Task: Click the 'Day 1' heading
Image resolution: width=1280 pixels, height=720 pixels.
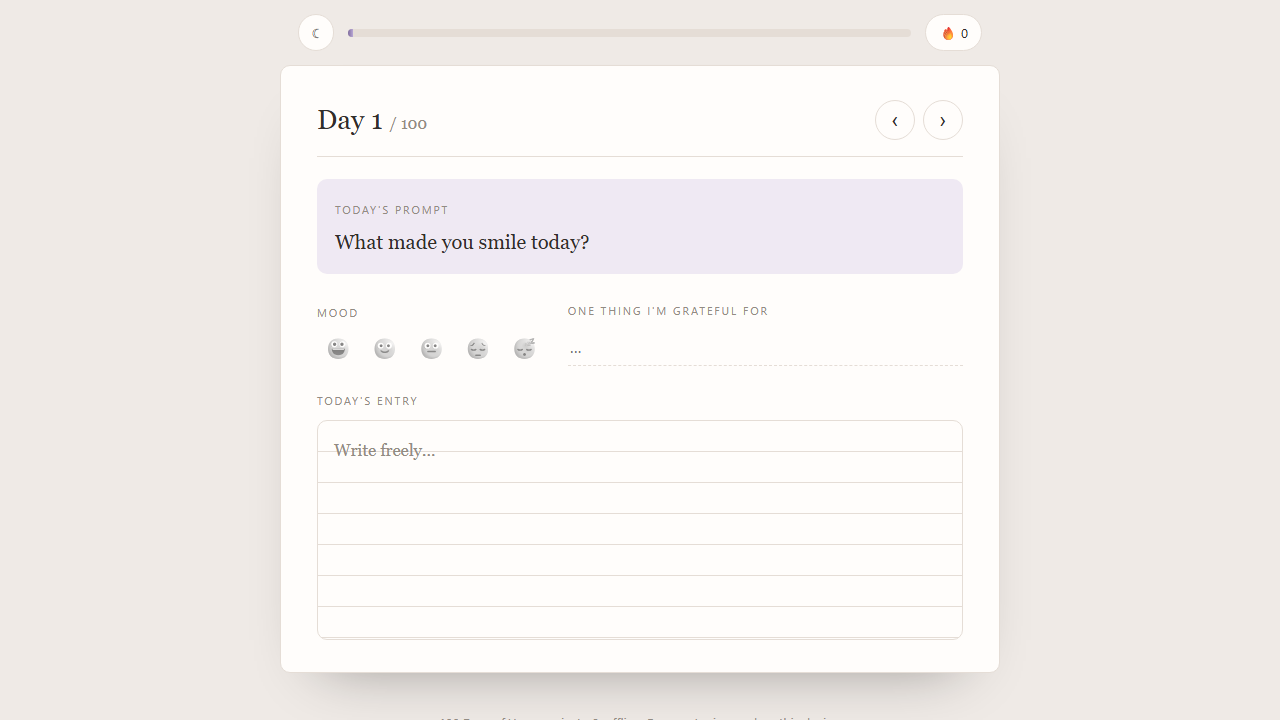Action: (x=350, y=120)
